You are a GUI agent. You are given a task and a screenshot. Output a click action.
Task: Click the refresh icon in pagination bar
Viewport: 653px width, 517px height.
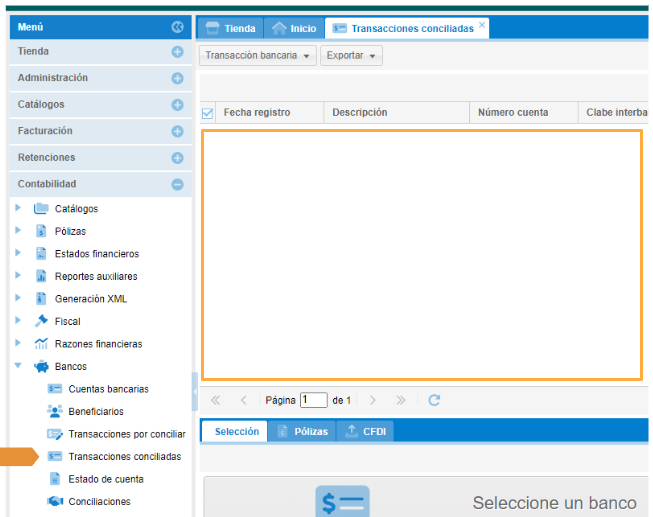pos(434,400)
